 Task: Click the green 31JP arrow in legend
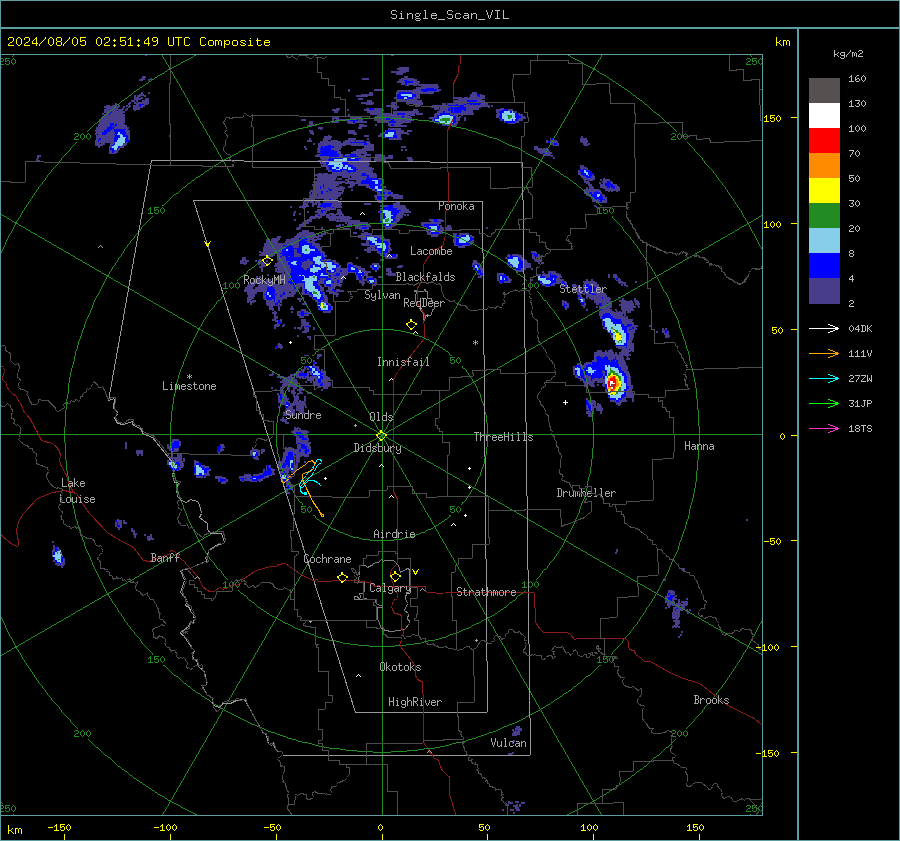[x=824, y=404]
